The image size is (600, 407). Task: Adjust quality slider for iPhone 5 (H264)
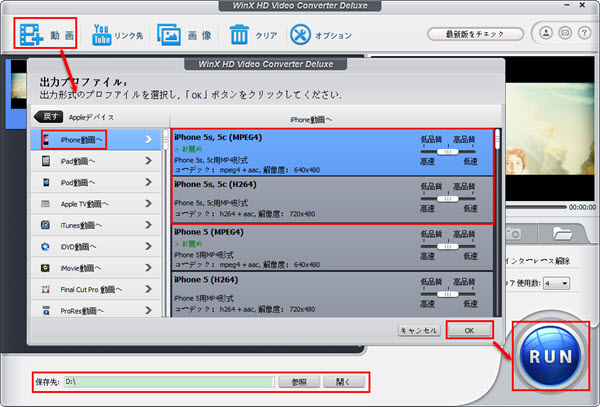click(448, 294)
